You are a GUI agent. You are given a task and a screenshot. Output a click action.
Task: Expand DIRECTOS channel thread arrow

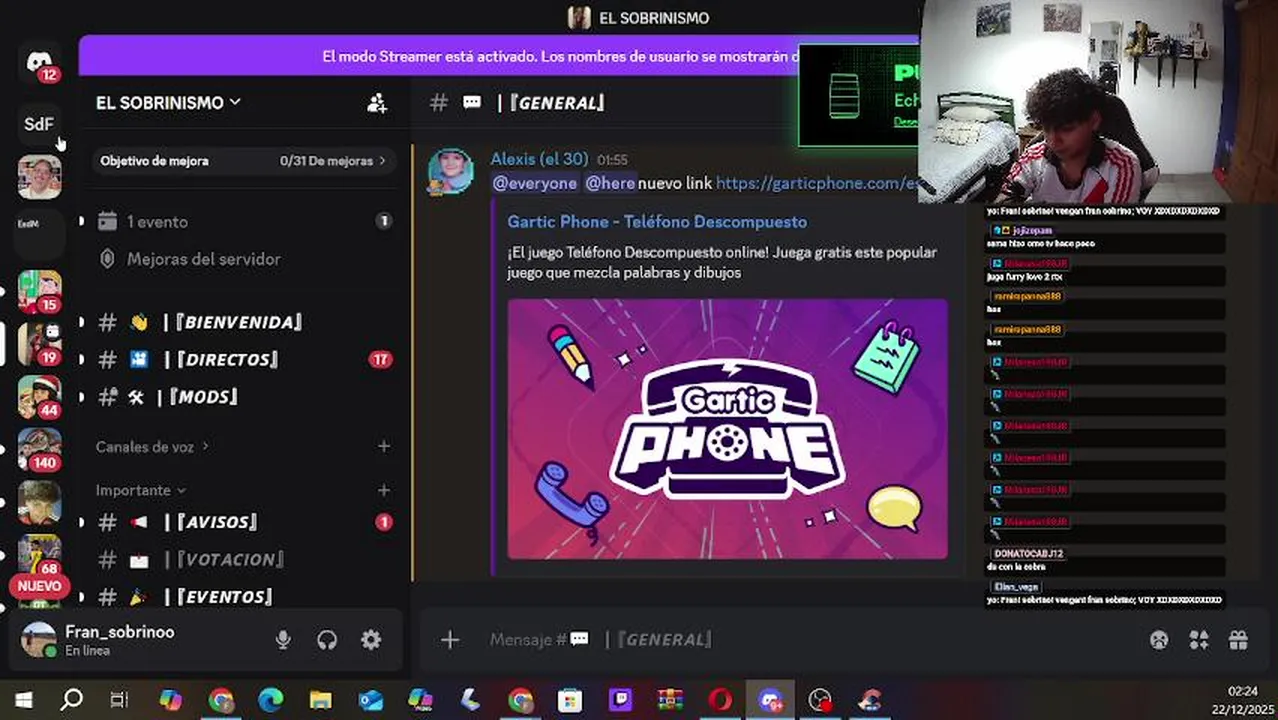(x=82, y=359)
